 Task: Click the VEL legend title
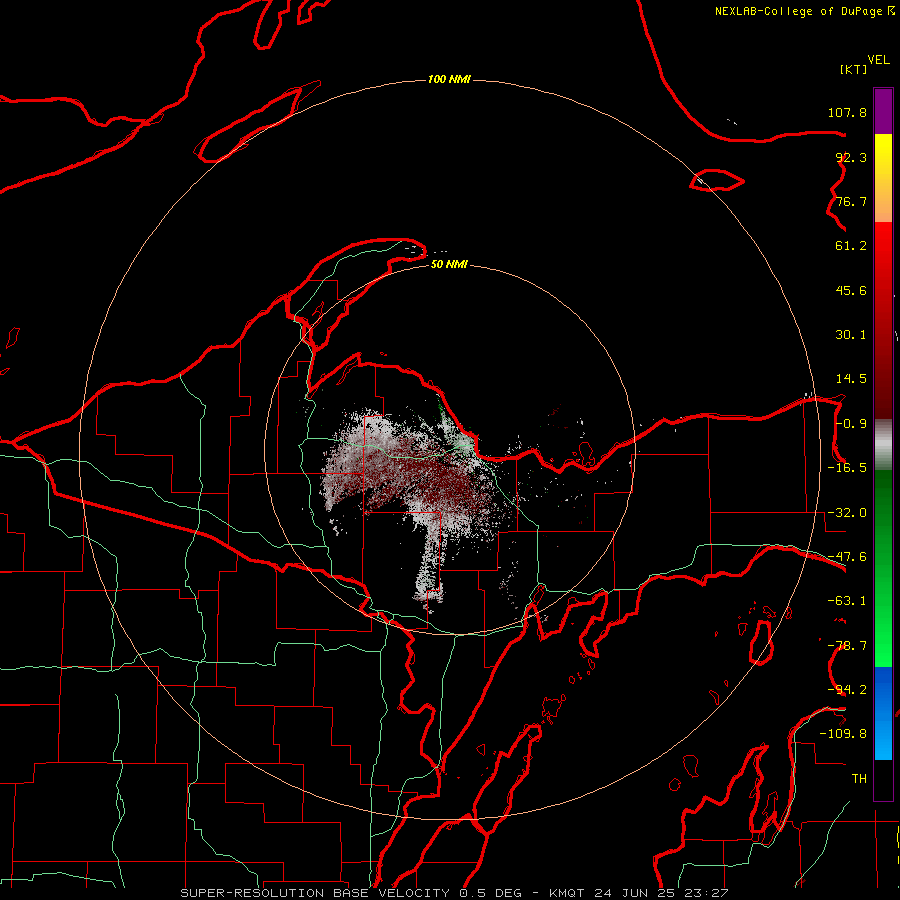[x=878, y=60]
